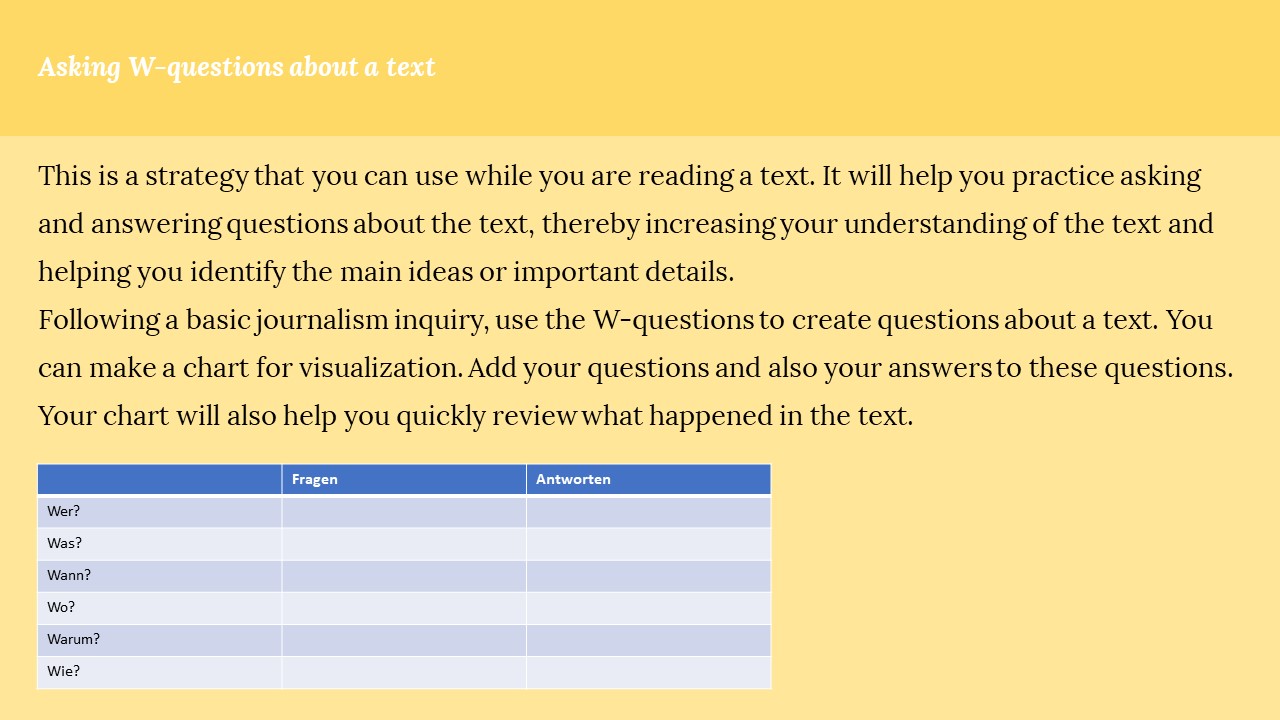Click the slide title 'Asking W-questions about a text'
Viewport: 1280px width, 720px height.
tap(237, 67)
